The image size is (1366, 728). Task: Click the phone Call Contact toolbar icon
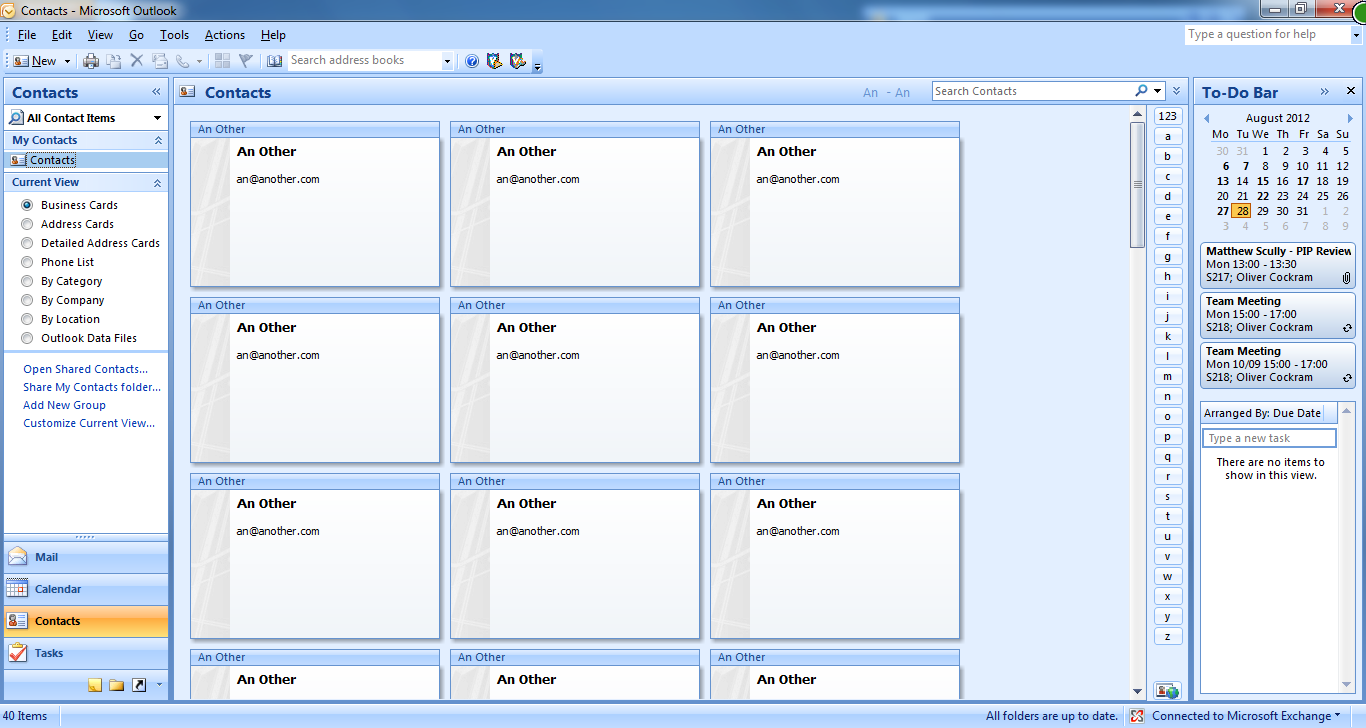point(183,61)
